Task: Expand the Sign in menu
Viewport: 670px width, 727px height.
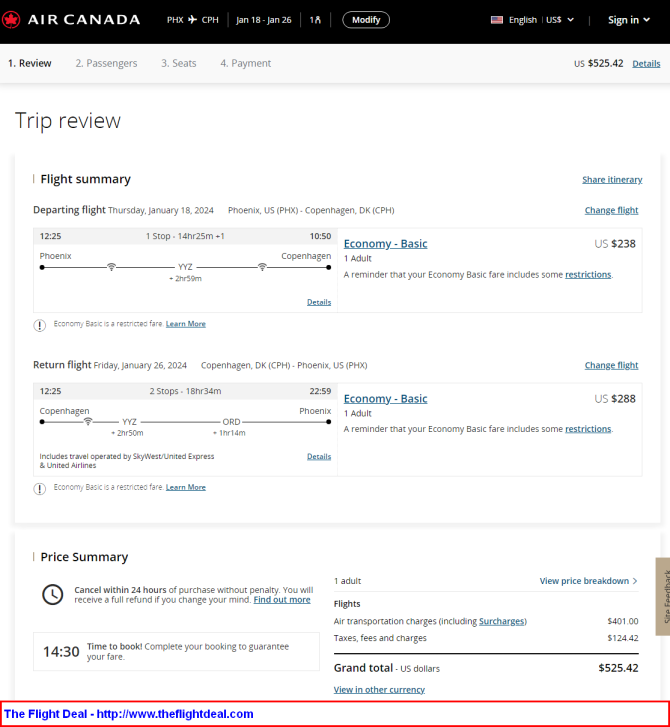Action: point(629,20)
